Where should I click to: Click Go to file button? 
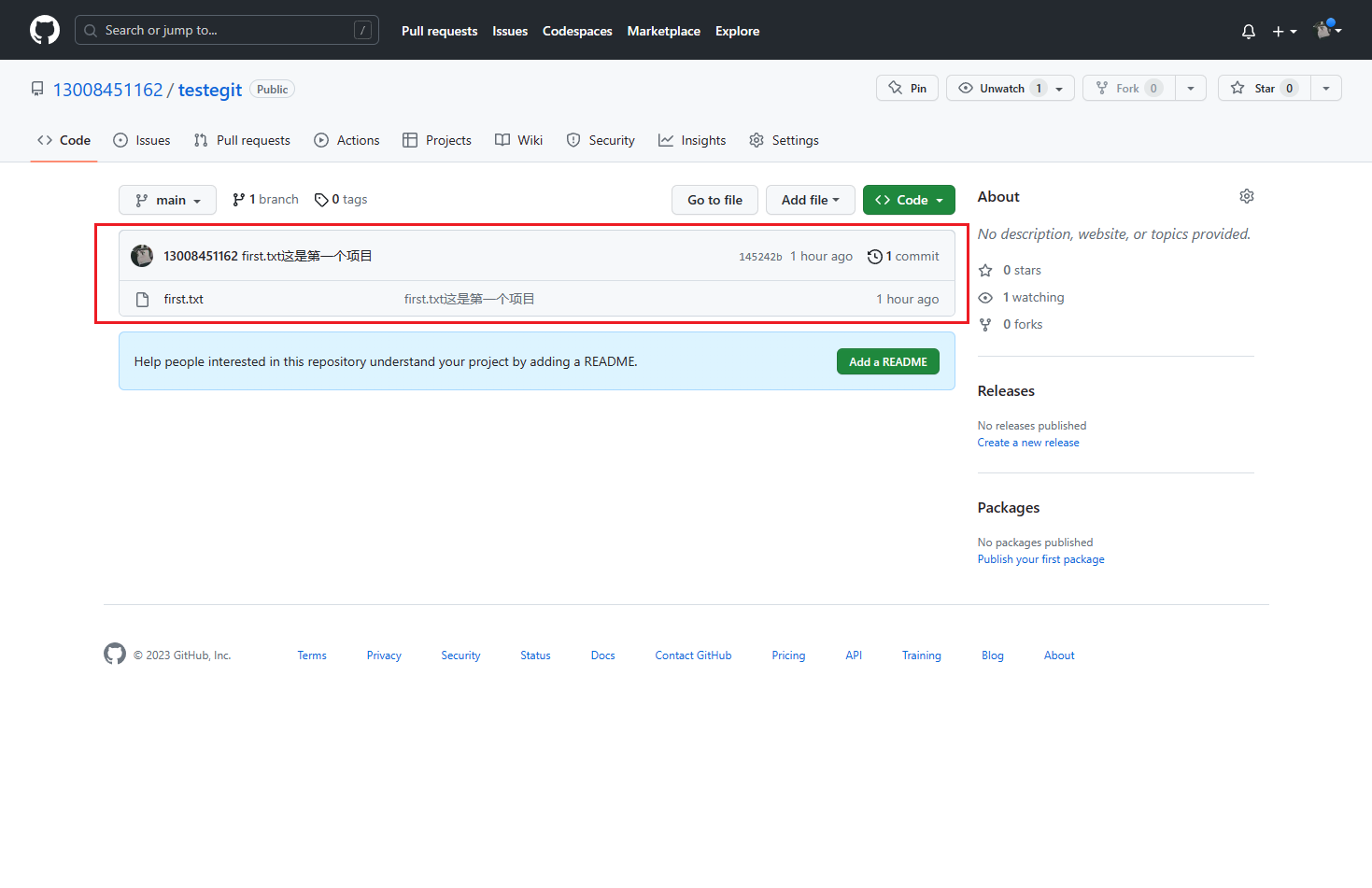pos(714,200)
